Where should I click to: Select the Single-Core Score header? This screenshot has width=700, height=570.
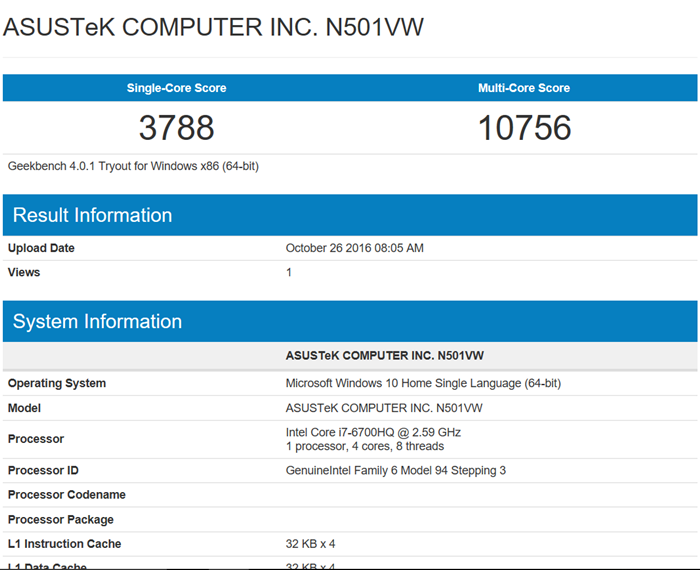click(x=176, y=88)
